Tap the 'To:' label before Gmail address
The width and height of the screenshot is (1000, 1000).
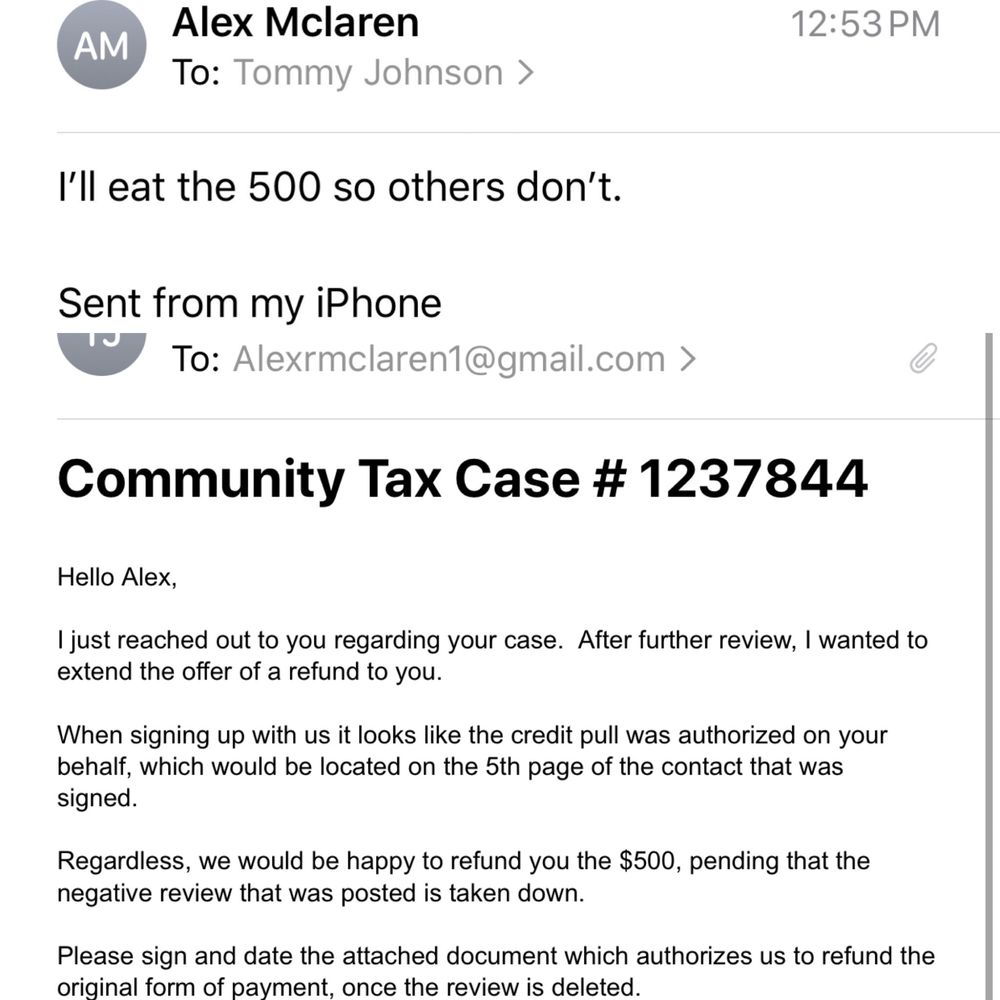tap(196, 359)
